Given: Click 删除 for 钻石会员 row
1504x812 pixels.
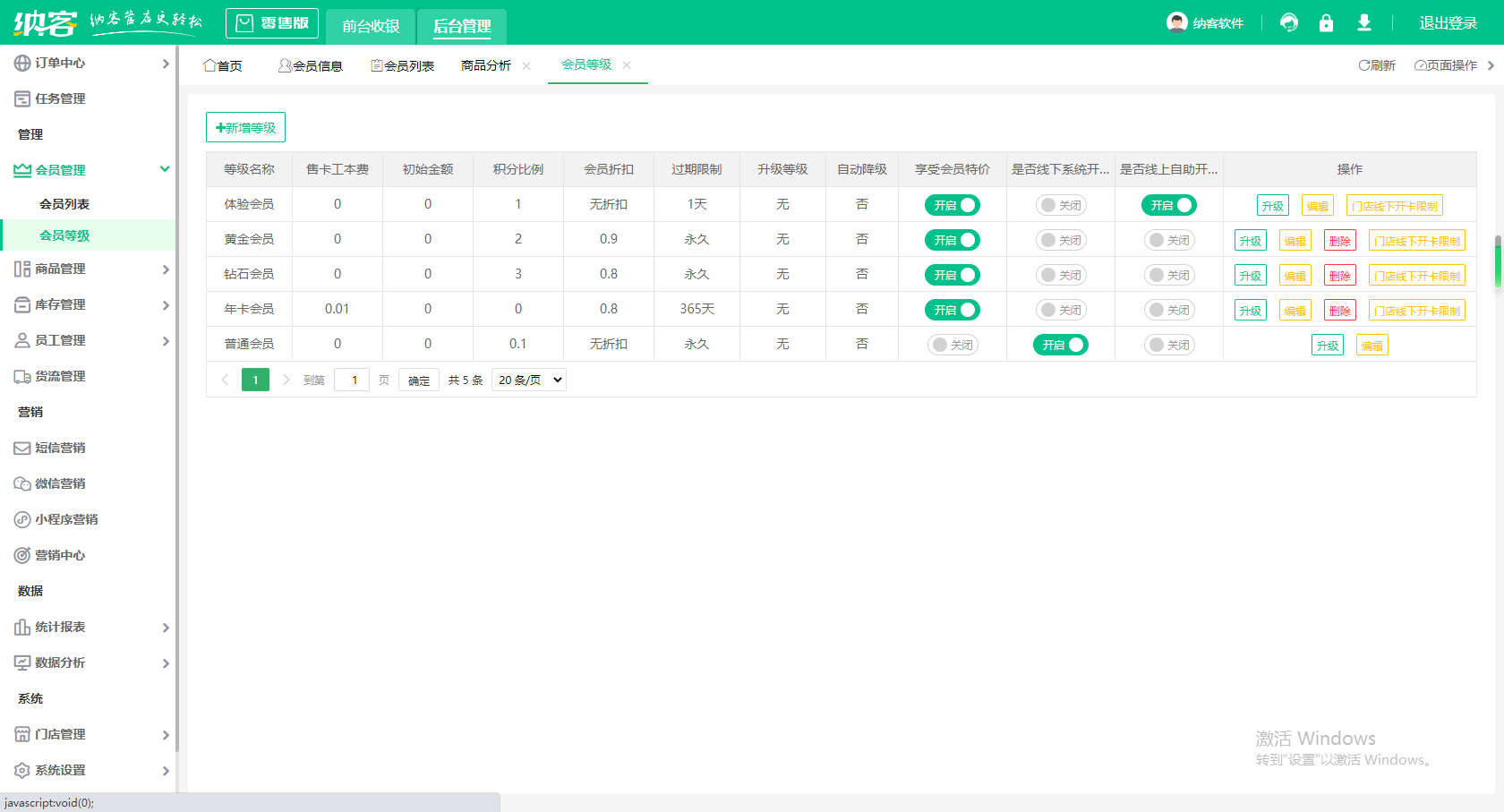Looking at the screenshot, I should coord(1339,276).
